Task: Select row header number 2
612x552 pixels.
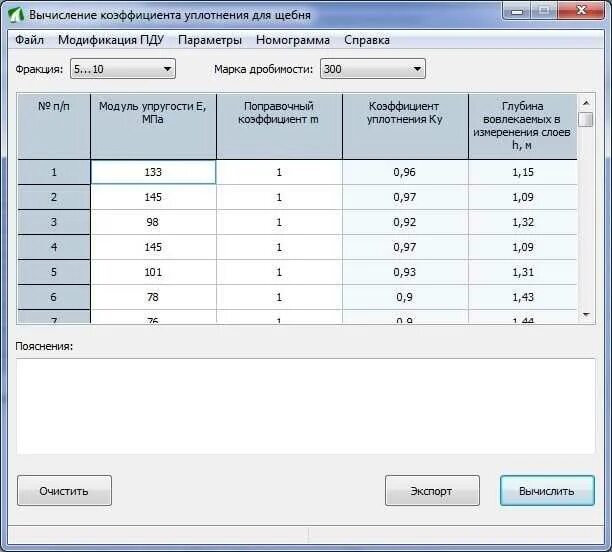Action: 54,197
